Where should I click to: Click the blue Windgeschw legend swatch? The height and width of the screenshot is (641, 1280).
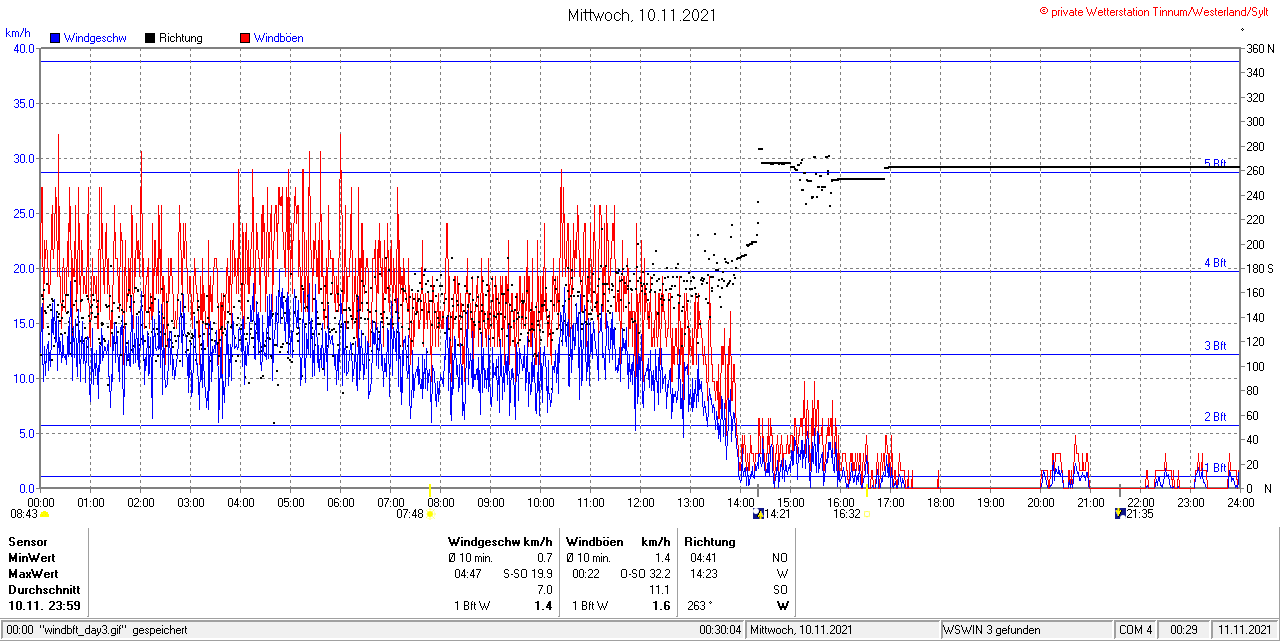(x=55, y=38)
